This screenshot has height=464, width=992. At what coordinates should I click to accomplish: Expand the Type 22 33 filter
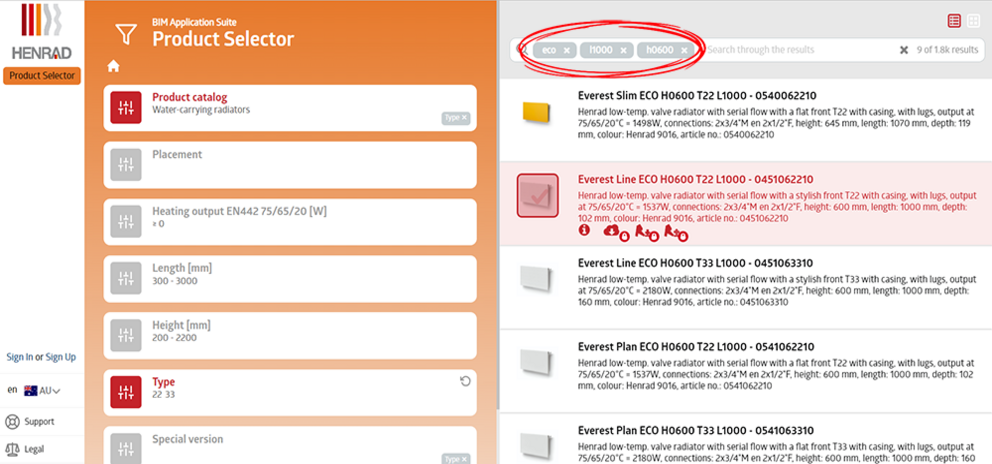(290, 392)
